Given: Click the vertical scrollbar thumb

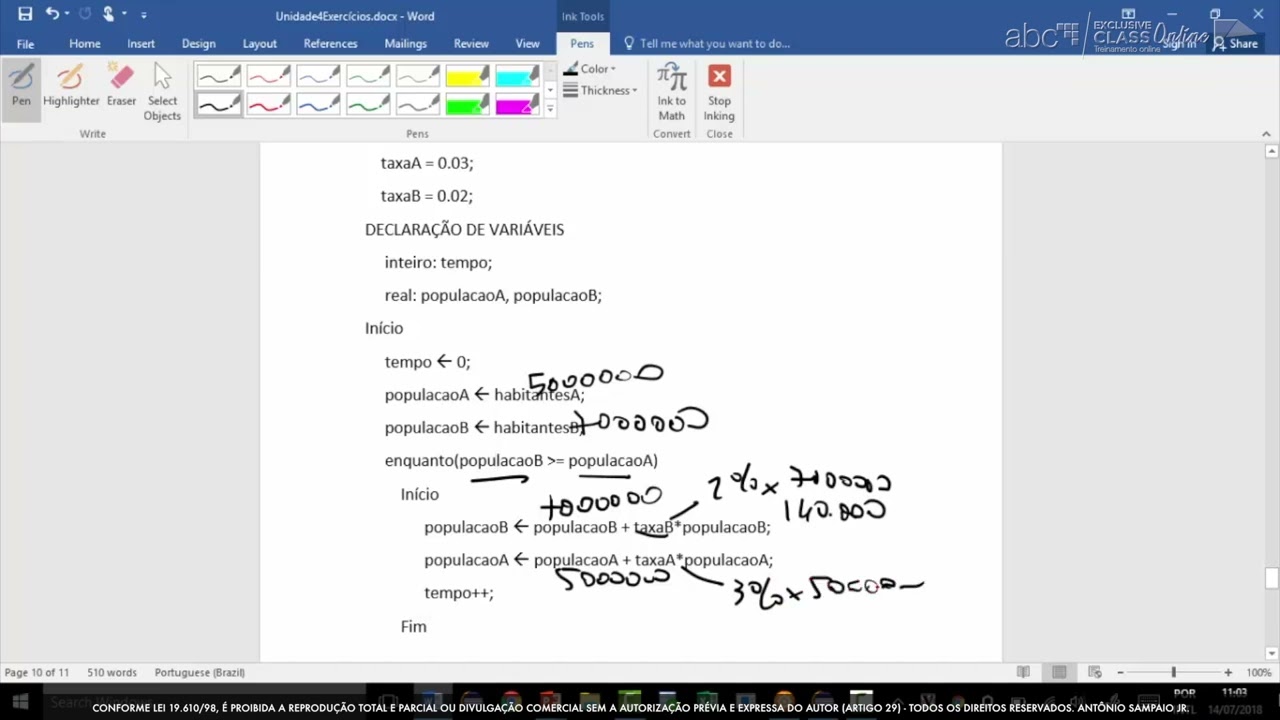Looking at the screenshot, I should (1272, 579).
